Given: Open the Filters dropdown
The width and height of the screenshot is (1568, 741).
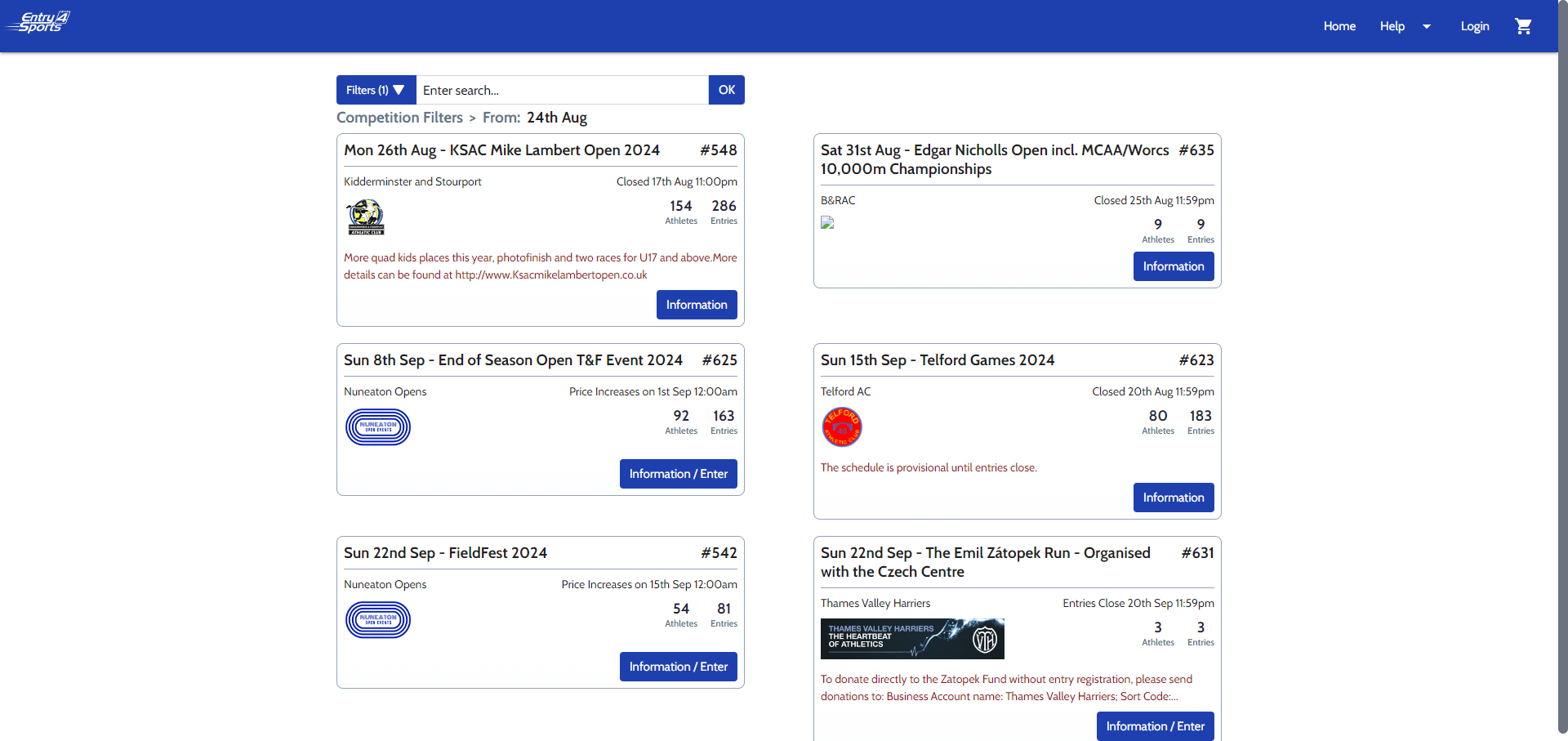Looking at the screenshot, I should click(x=375, y=90).
